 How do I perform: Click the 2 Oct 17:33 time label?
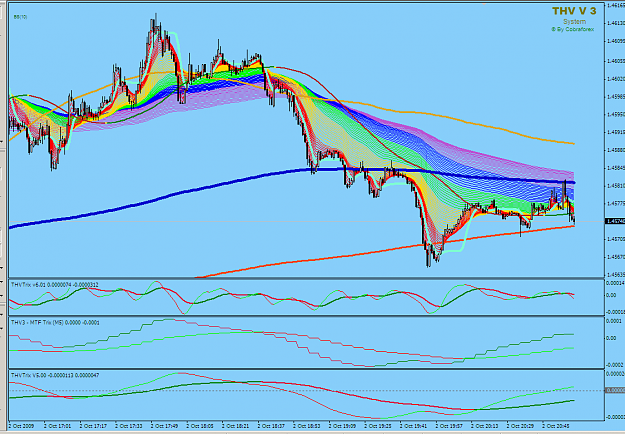[x=129, y=426]
